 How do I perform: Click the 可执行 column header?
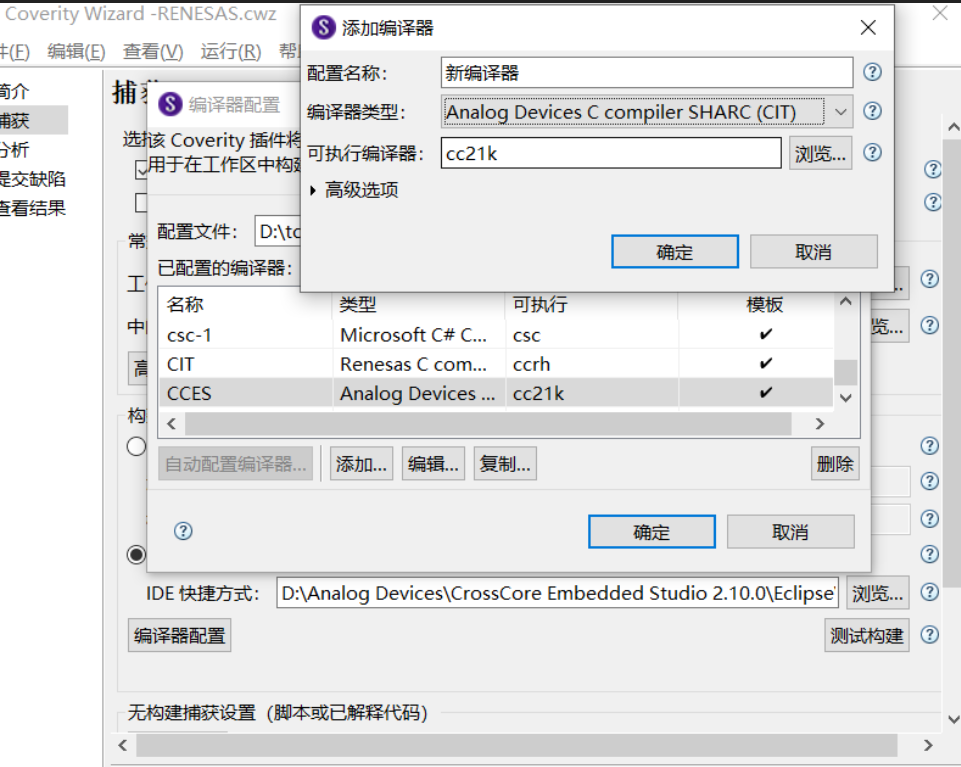(x=592, y=304)
